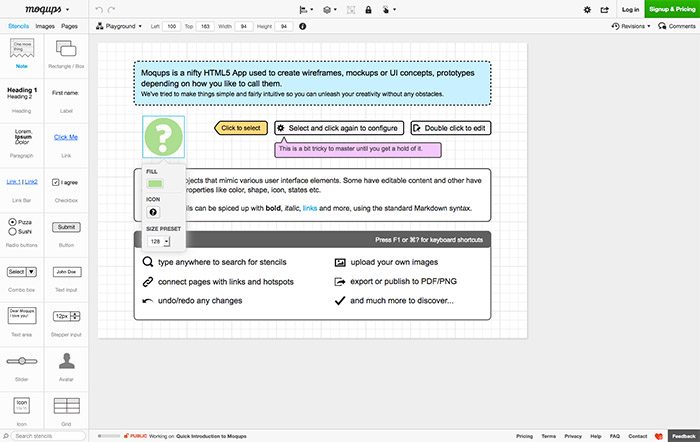Click the info icon after Height field
The height and width of the screenshot is (442, 700).
304,26
